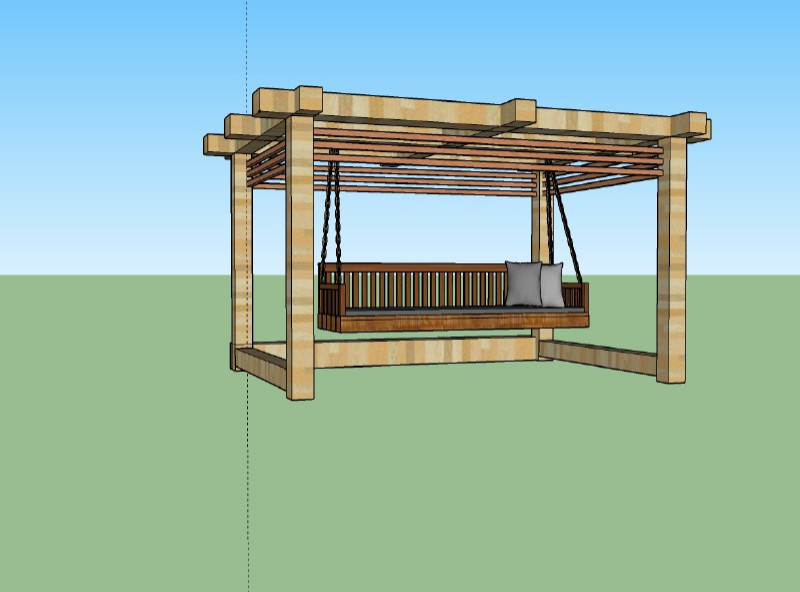
Task: Select the front bottom base beam
Action: click(x=420, y=352)
